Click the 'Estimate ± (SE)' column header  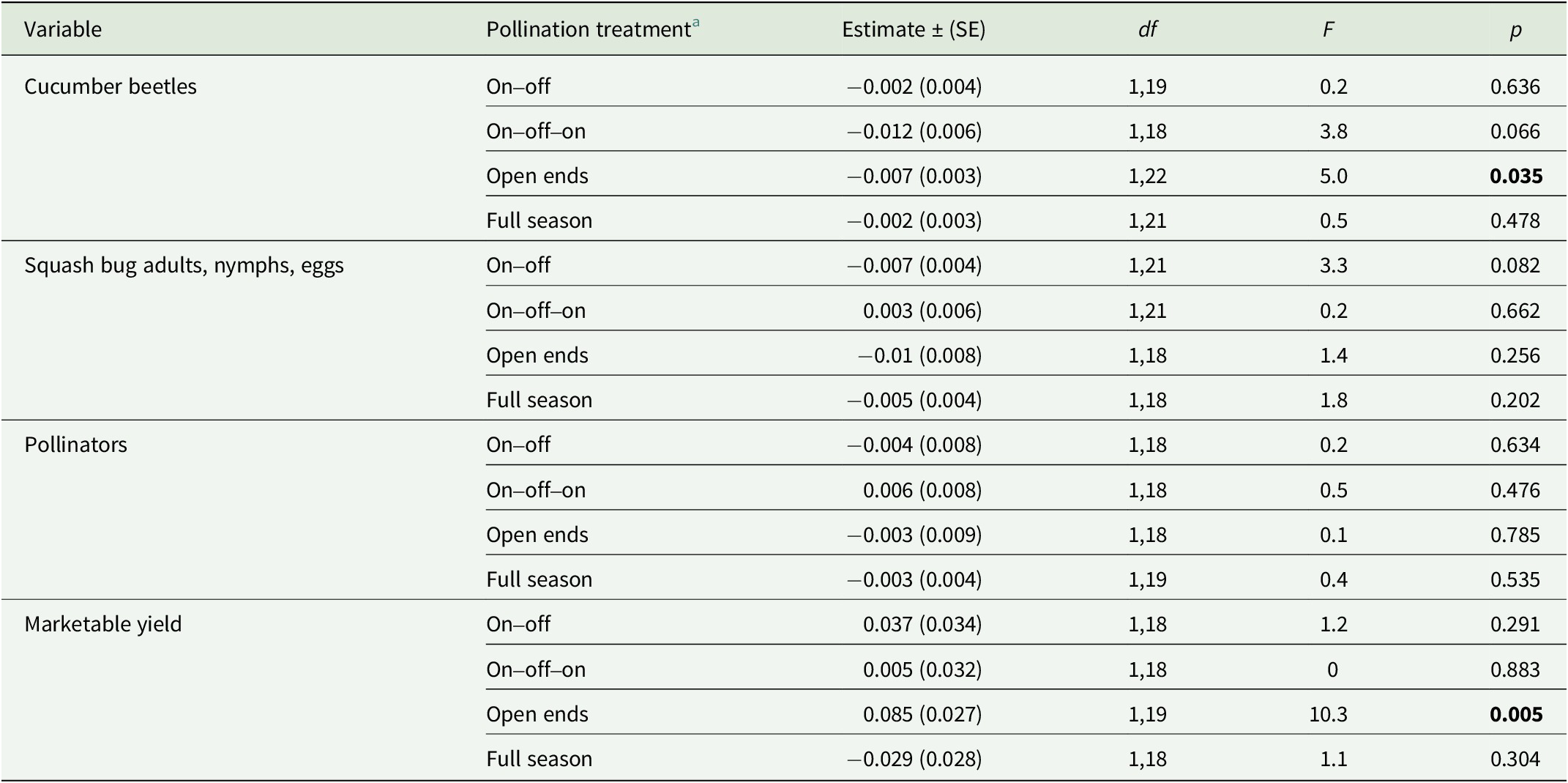[x=914, y=29]
